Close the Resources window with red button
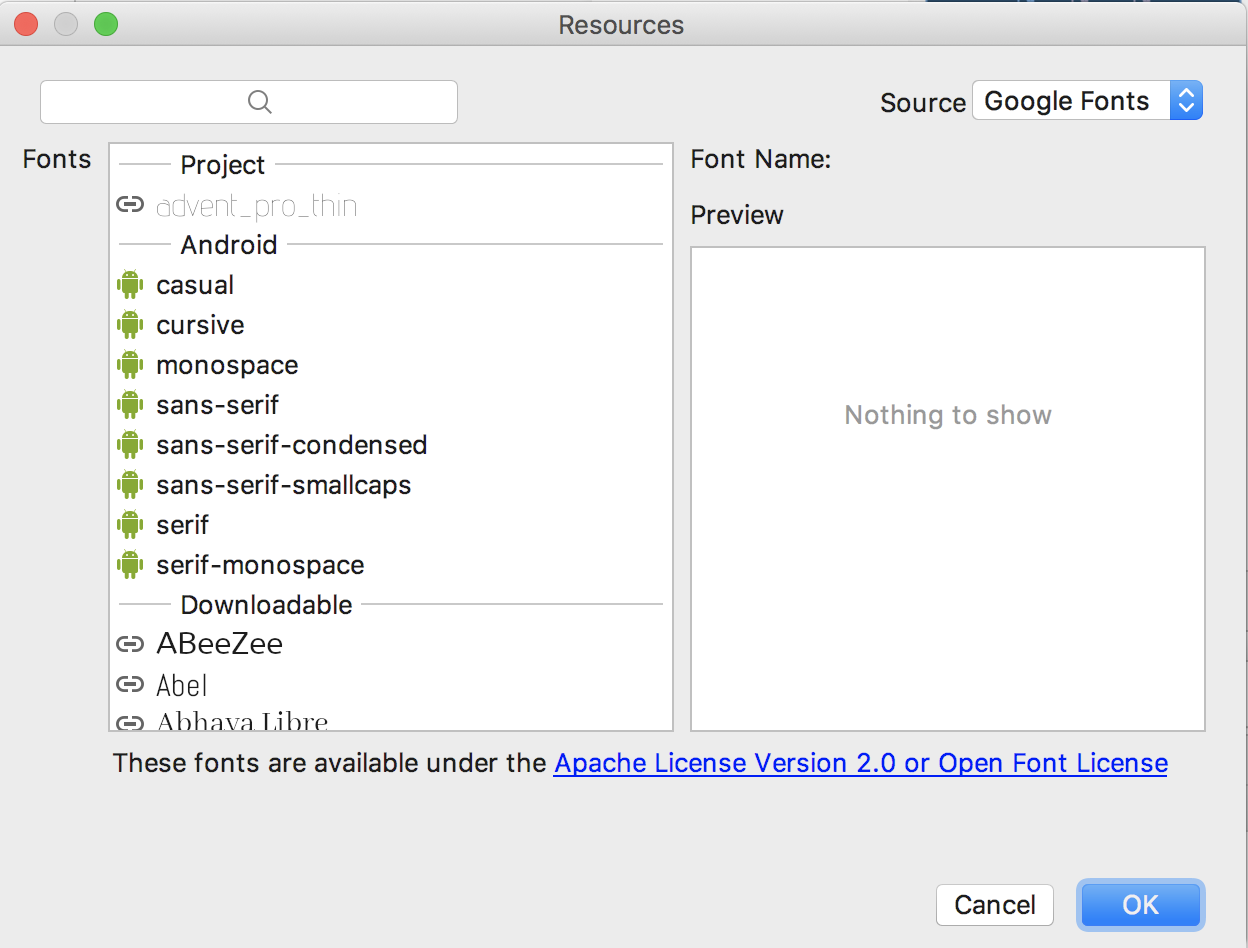The width and height of the screenshot is (1248, 948). [26, 25]
